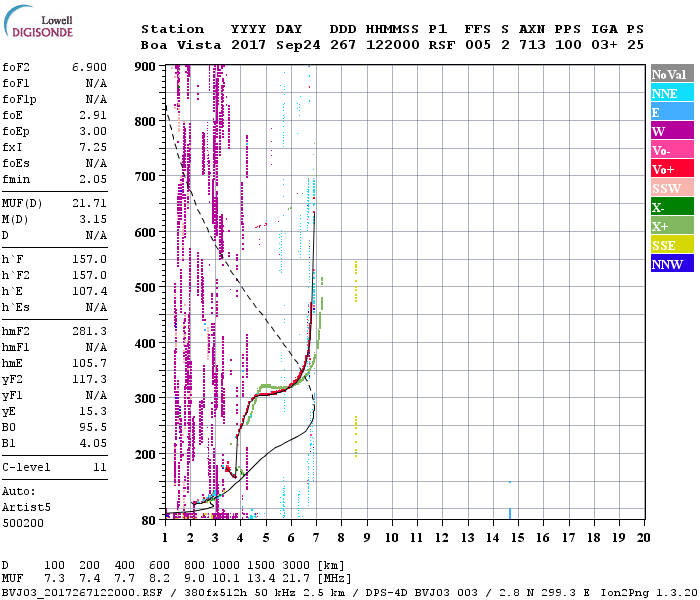700x600 pixels.
Task: Click the Lowell Digisonde logo
Action: tap(38, 22)
